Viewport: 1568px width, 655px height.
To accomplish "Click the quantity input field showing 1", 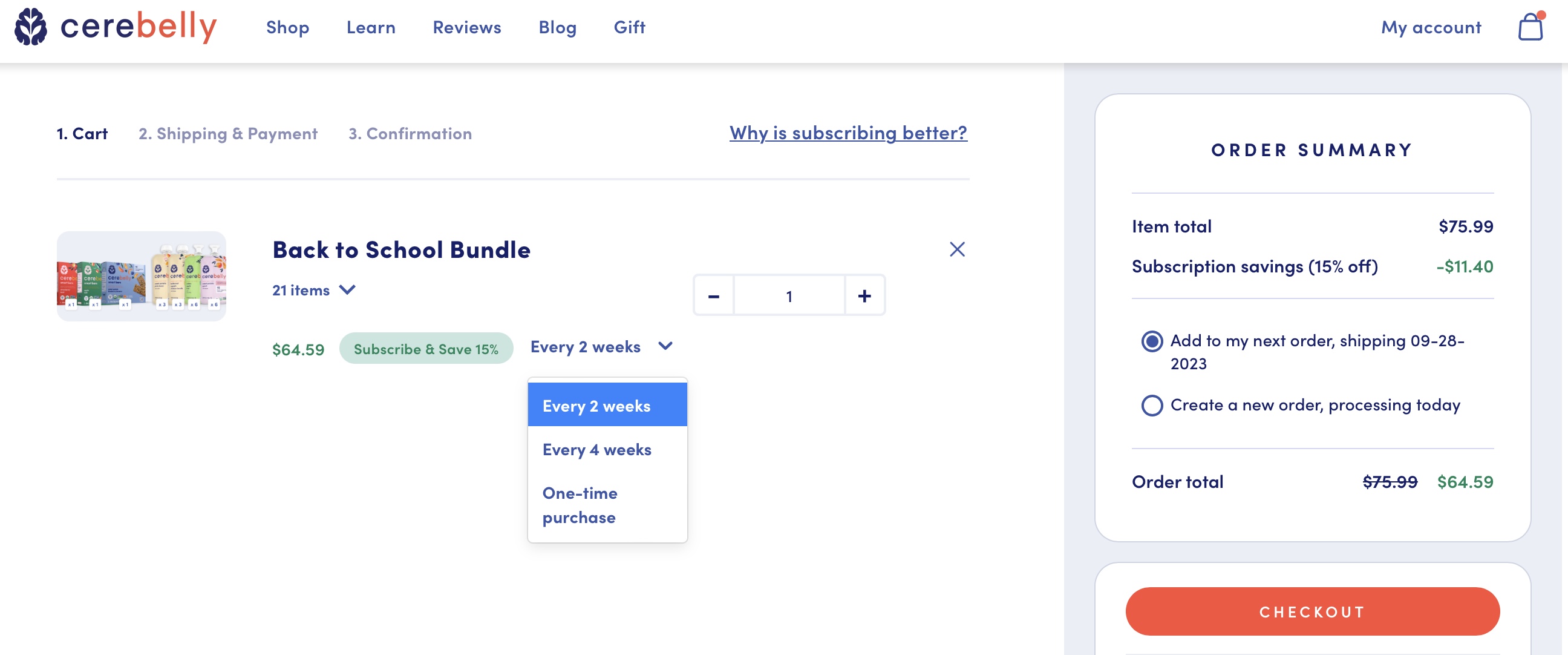I will click(x=789, y=296).
